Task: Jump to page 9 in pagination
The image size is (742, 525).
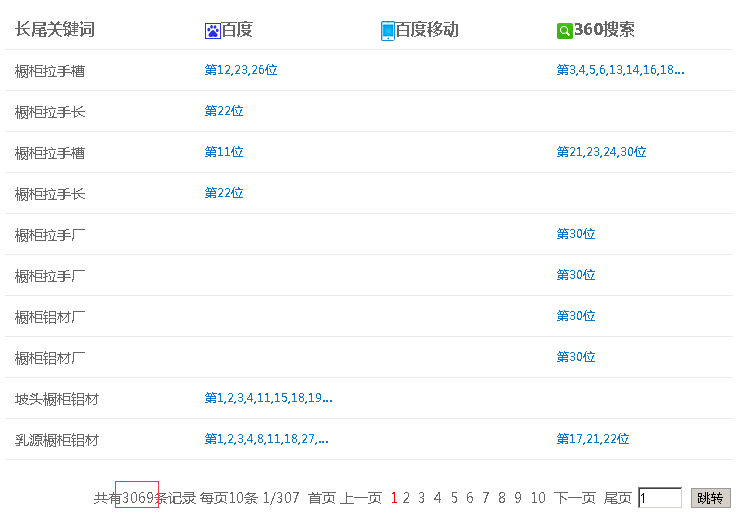Action: pyautogui.click(x=518, y=498)
